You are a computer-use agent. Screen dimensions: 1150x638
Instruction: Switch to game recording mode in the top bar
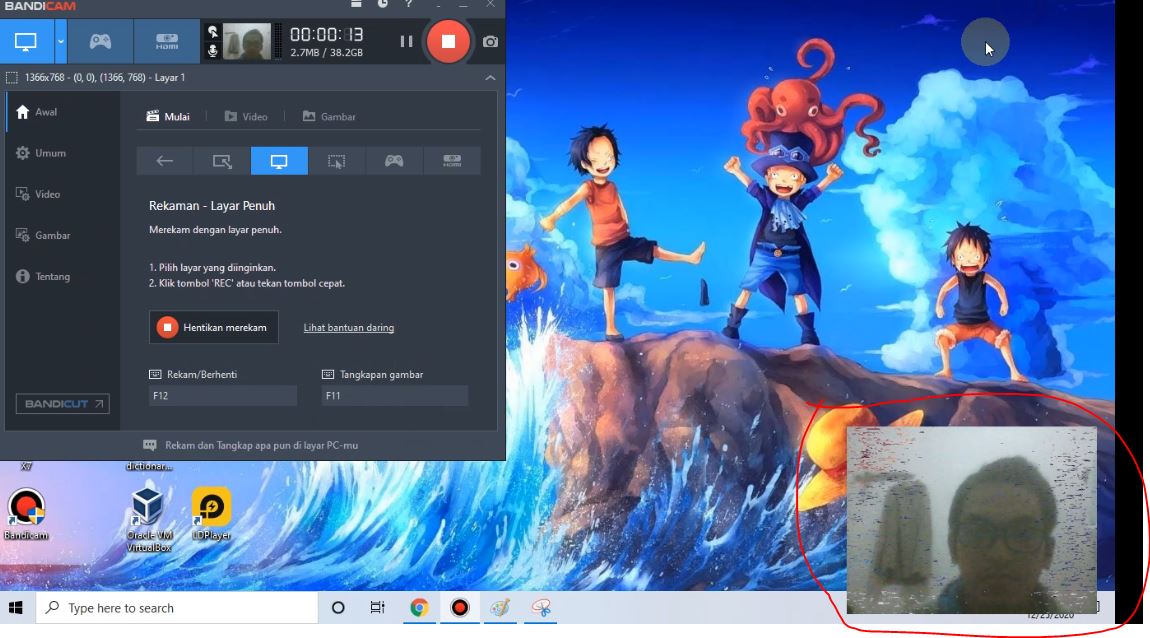[100, 42]
